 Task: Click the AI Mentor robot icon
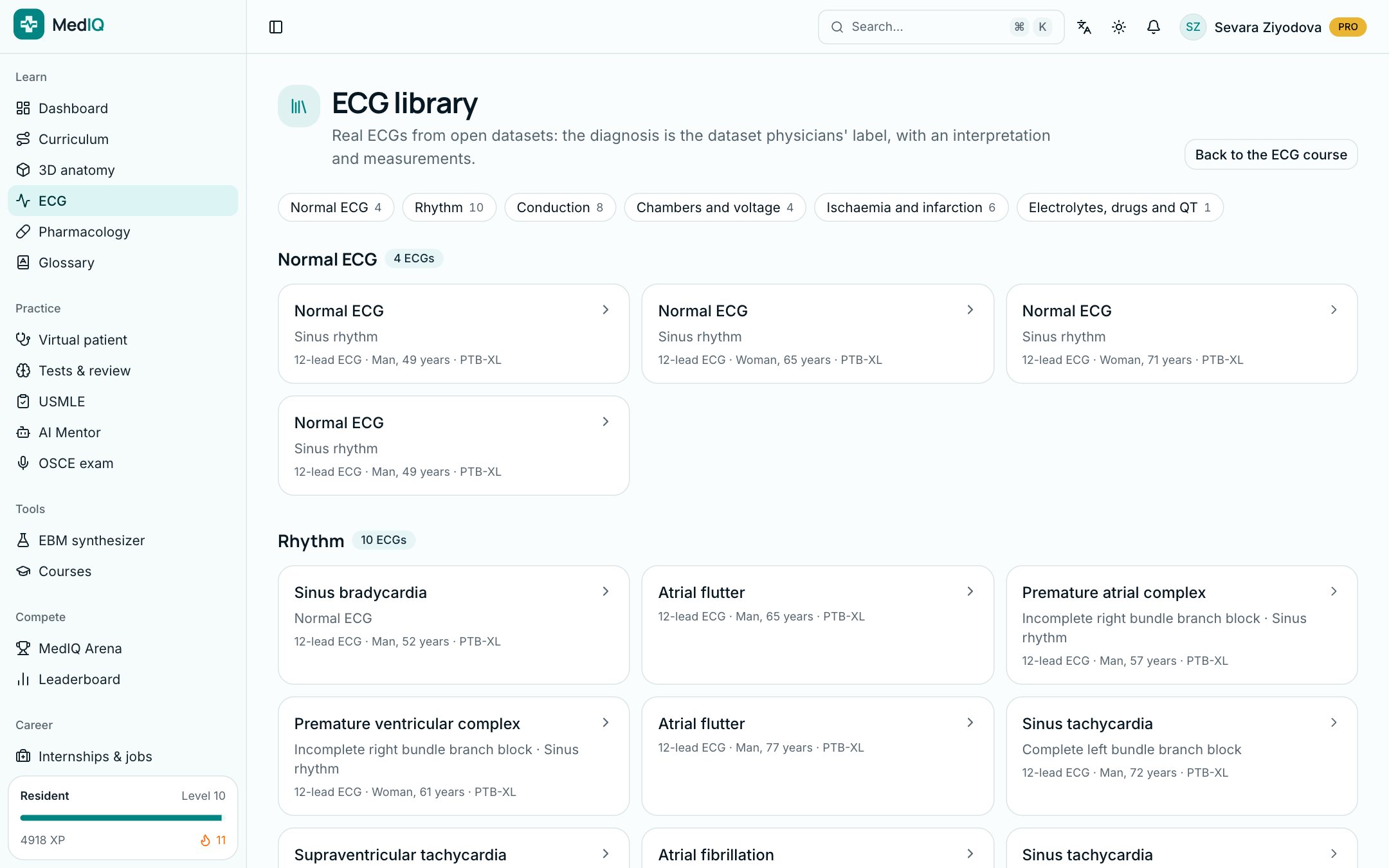tap(23, 432)
